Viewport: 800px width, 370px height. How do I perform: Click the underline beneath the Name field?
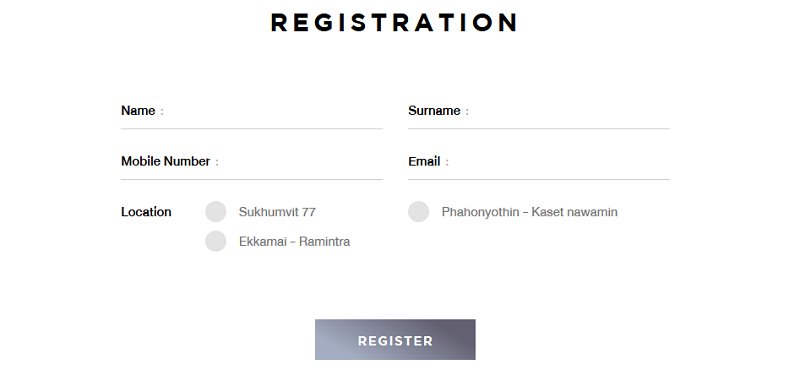[252, 129]
